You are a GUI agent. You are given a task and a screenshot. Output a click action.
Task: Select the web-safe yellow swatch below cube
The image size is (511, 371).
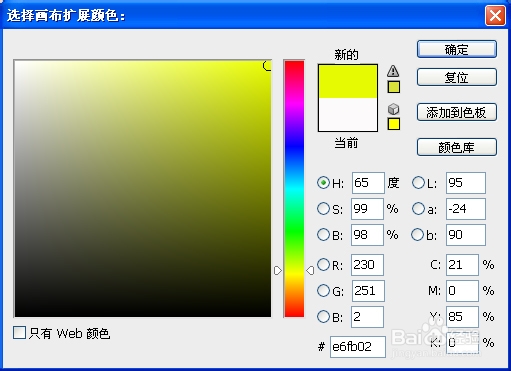pos(394,124)
